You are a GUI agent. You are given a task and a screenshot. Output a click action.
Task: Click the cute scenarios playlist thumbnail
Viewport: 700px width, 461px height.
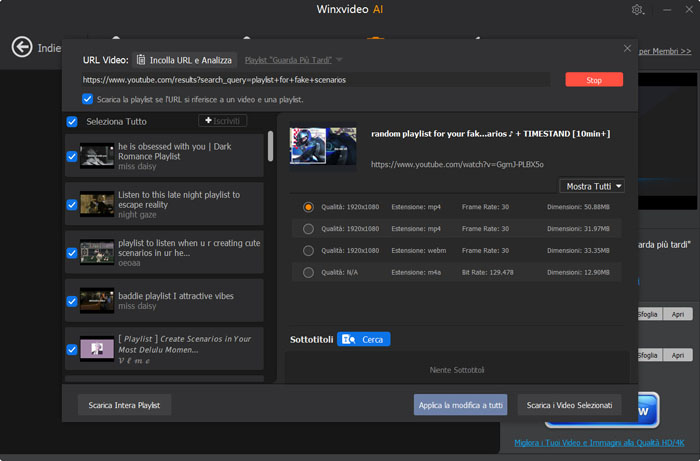(97, 253)
